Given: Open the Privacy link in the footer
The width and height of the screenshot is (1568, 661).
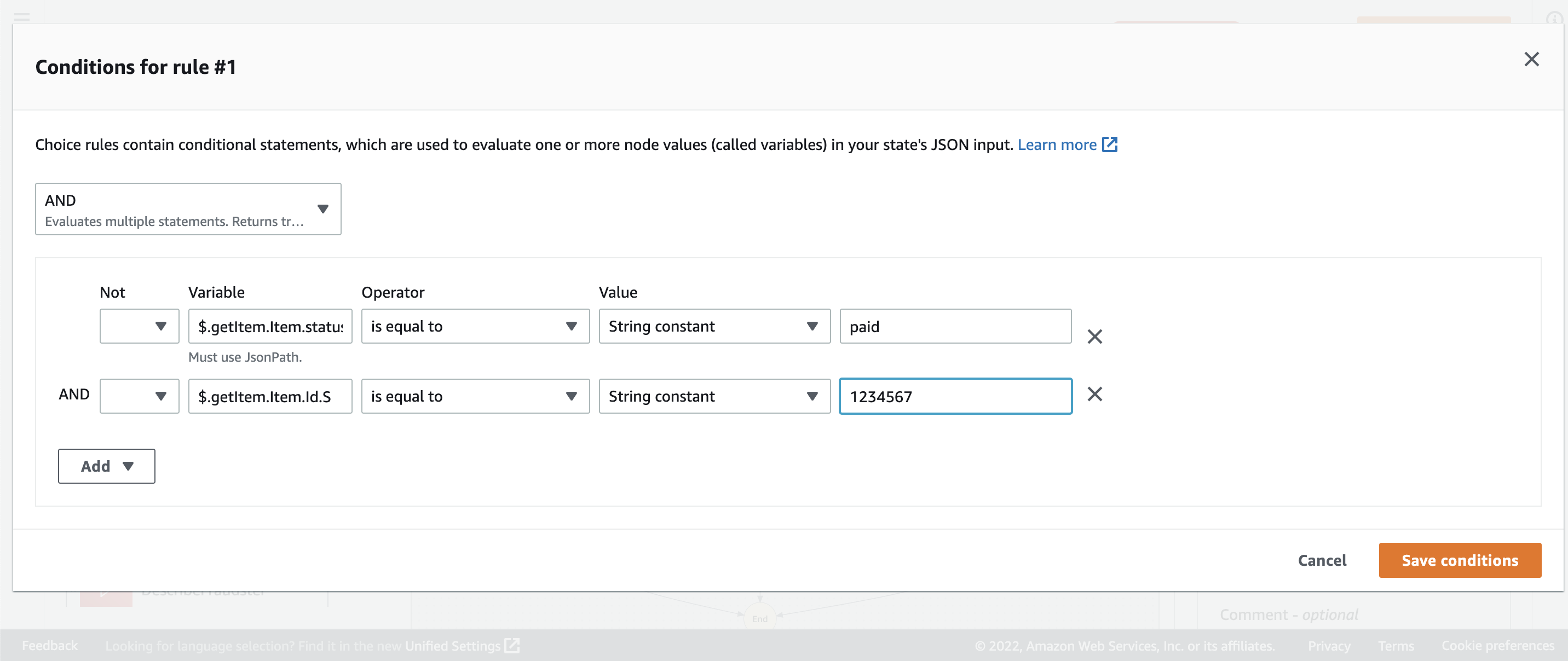Looking at the screenshot, I should coord(1329,646).
